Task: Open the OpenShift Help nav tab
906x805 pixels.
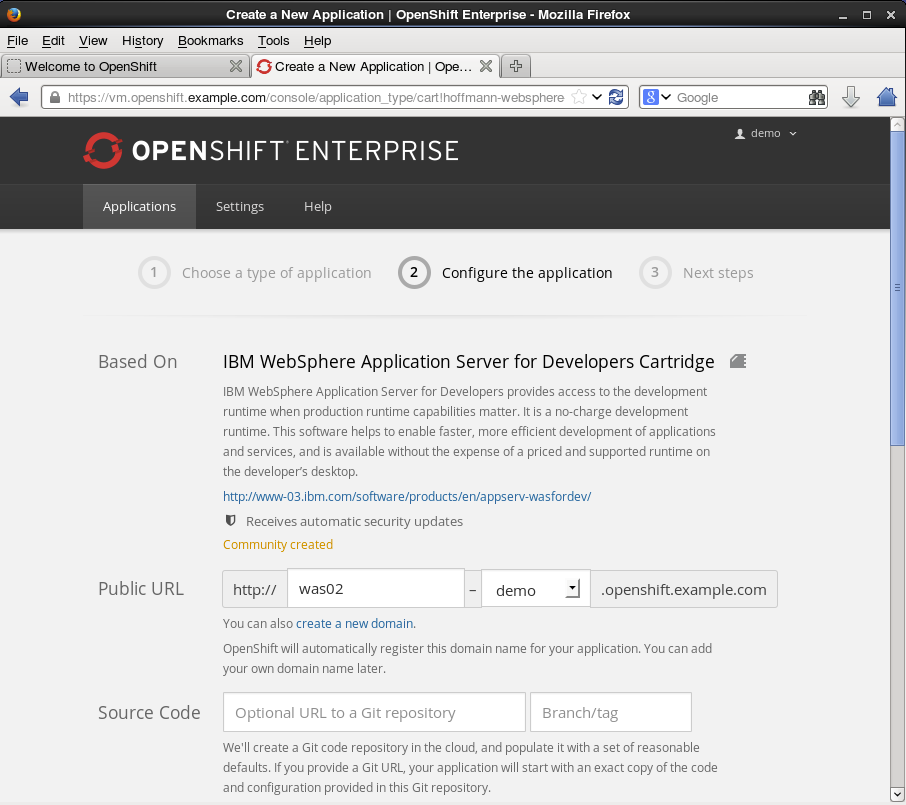Action: [x=318, y=206]
